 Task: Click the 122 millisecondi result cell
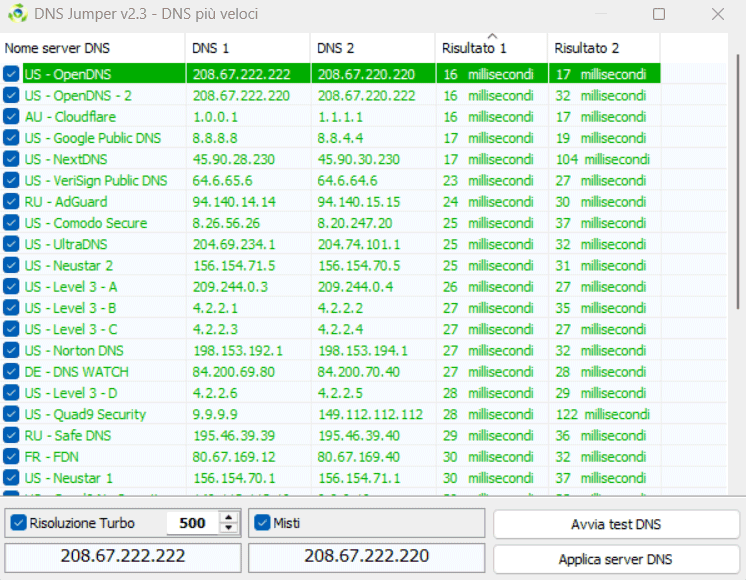coord(603,414)
